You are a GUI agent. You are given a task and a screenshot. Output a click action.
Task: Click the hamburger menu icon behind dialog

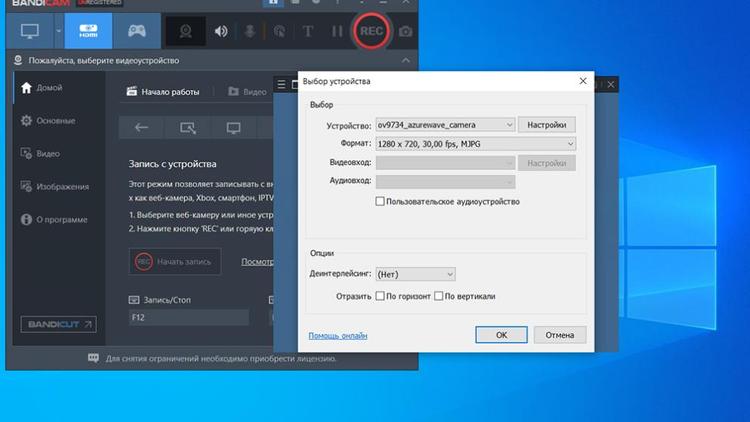pos(281,85)
